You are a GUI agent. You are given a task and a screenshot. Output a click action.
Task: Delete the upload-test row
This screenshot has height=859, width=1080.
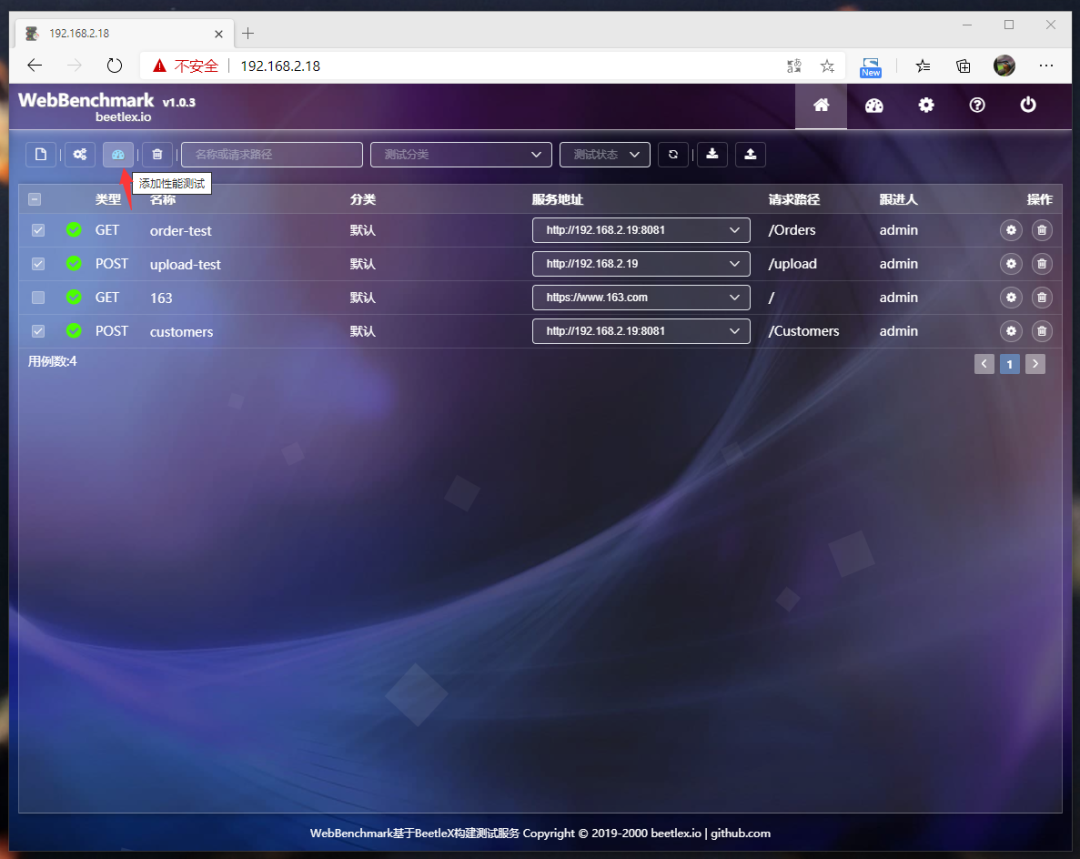coord(1041,264)
